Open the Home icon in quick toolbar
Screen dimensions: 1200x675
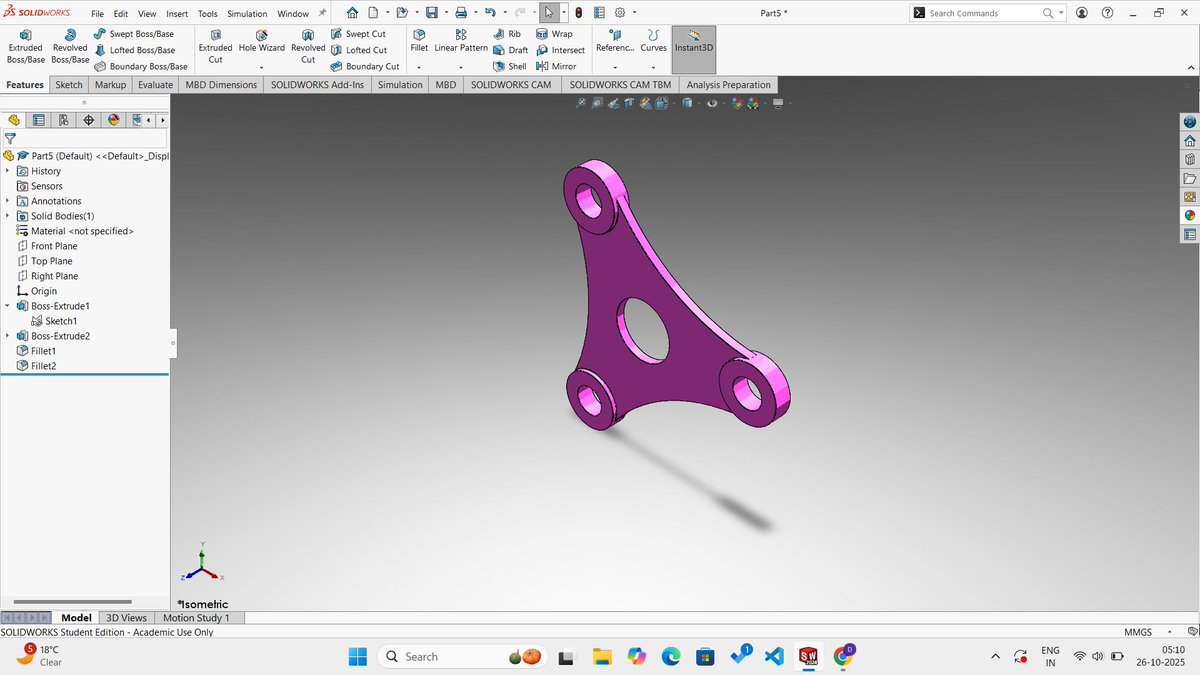[x=352, y=13]
